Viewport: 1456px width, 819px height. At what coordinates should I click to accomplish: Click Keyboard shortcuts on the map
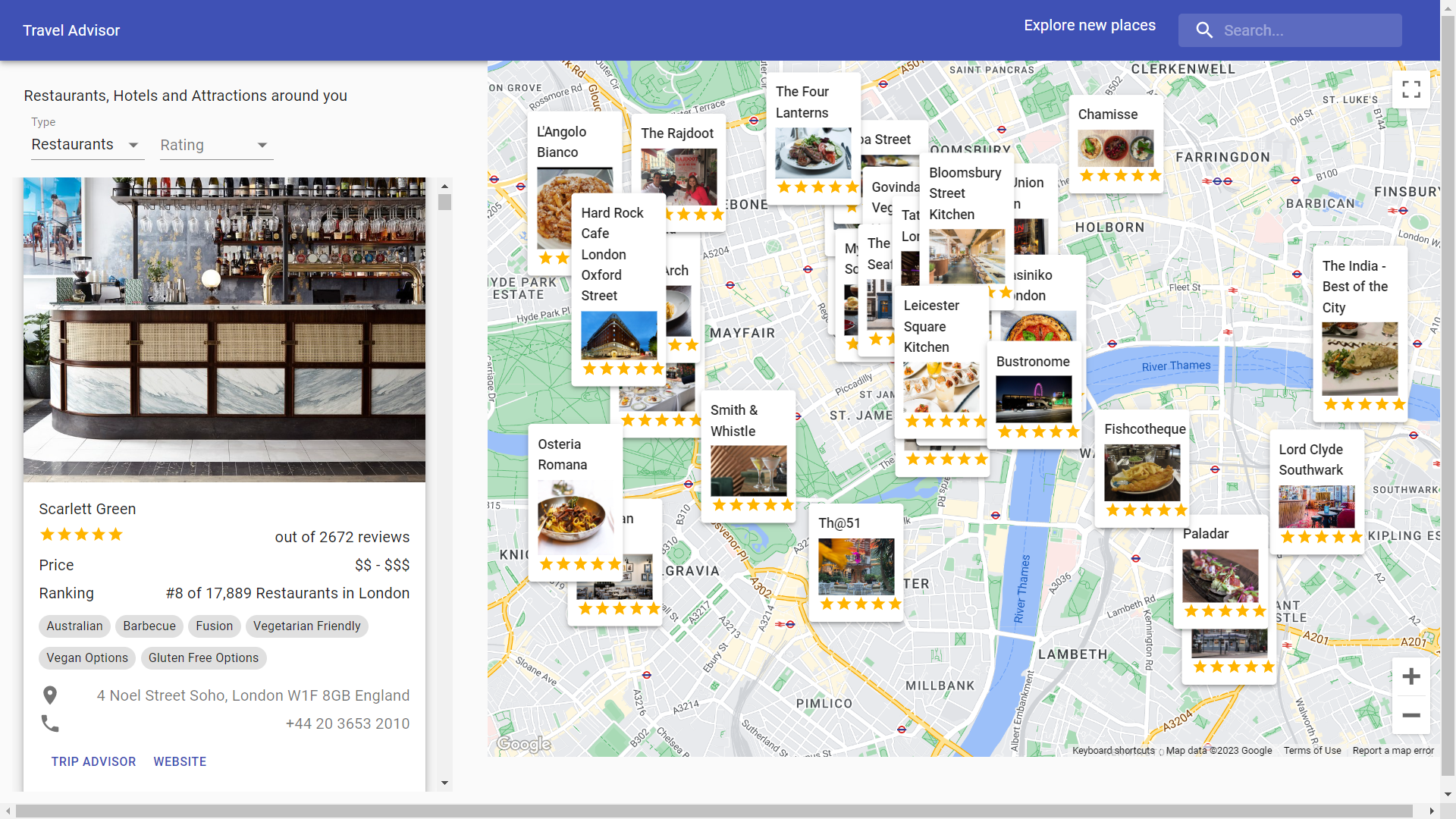tap(1113, 751)
